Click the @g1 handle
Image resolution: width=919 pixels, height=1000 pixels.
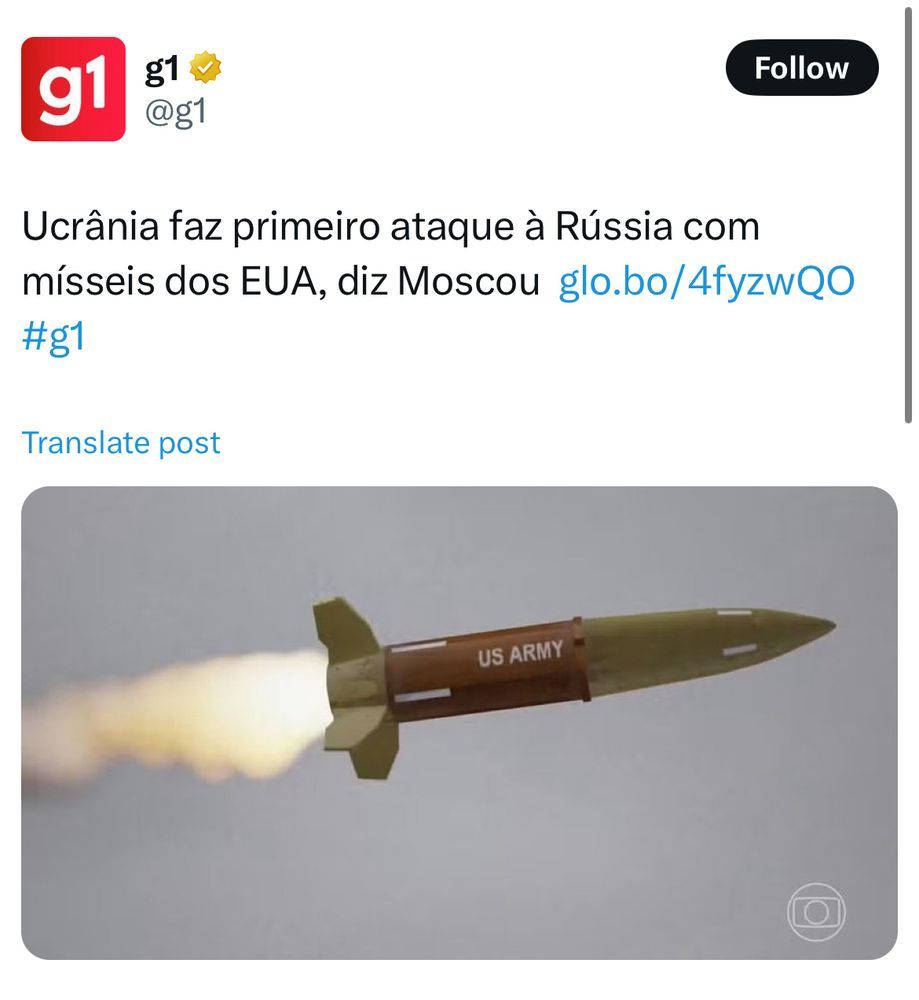175,112
